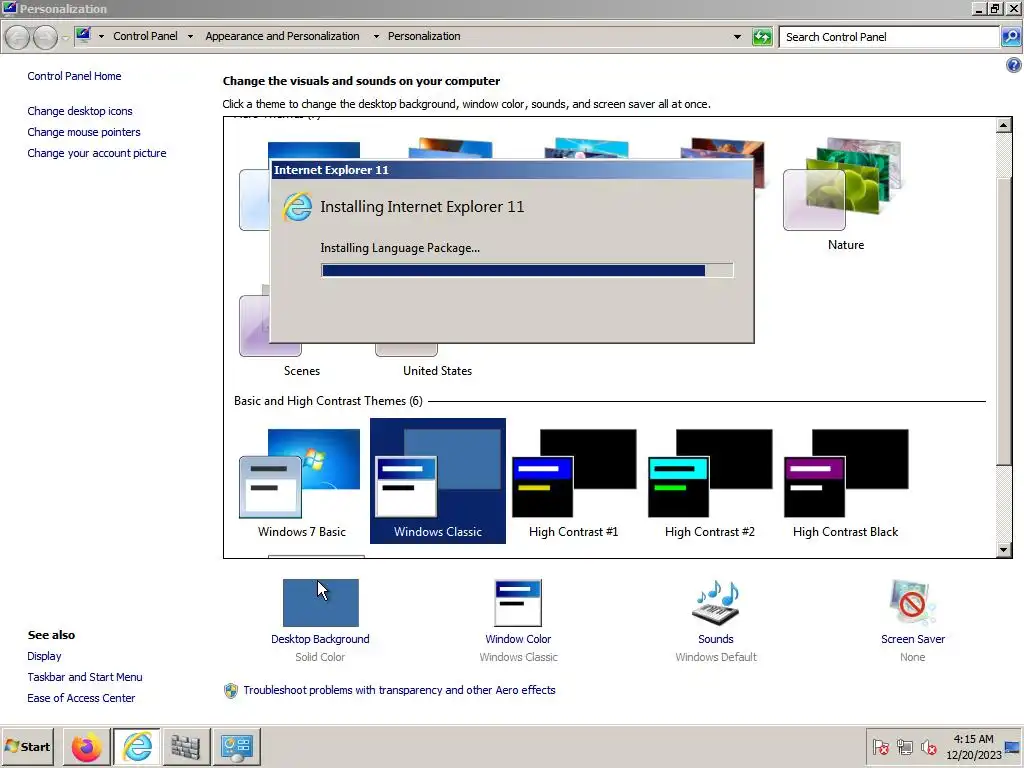Click theme list scrollbar down arrow
The image size is (1024, 768).
(x=1004, y=550)
